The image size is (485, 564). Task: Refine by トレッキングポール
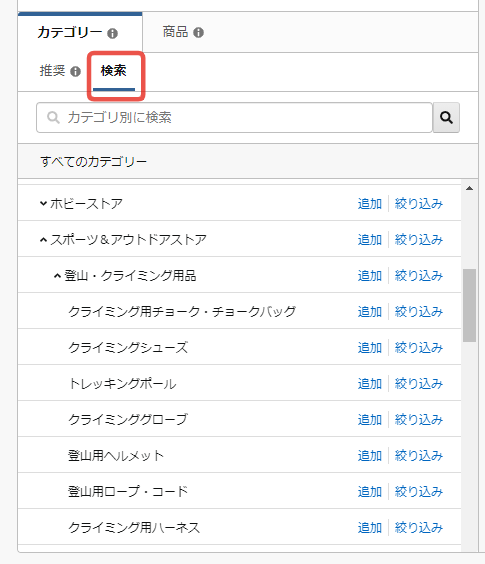click(419, 384)
